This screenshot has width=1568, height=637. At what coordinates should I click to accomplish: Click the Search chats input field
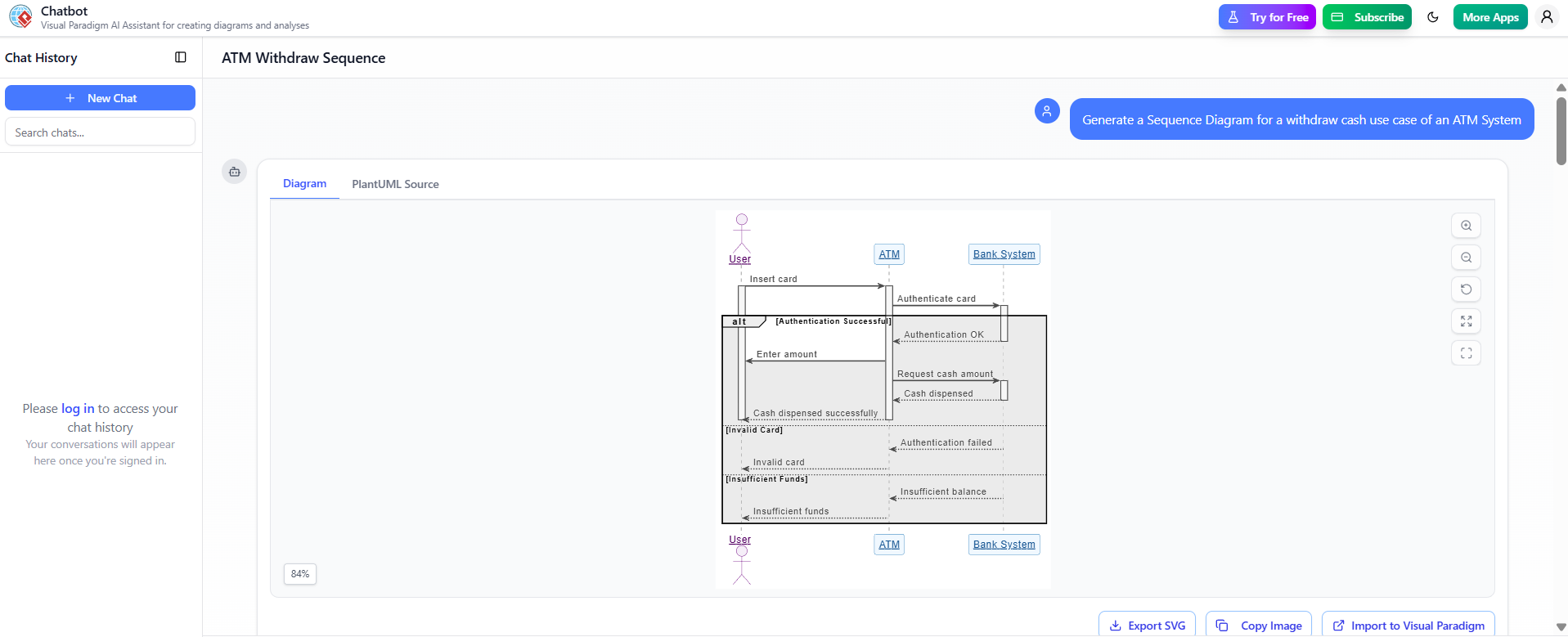[x=100, y=132]
